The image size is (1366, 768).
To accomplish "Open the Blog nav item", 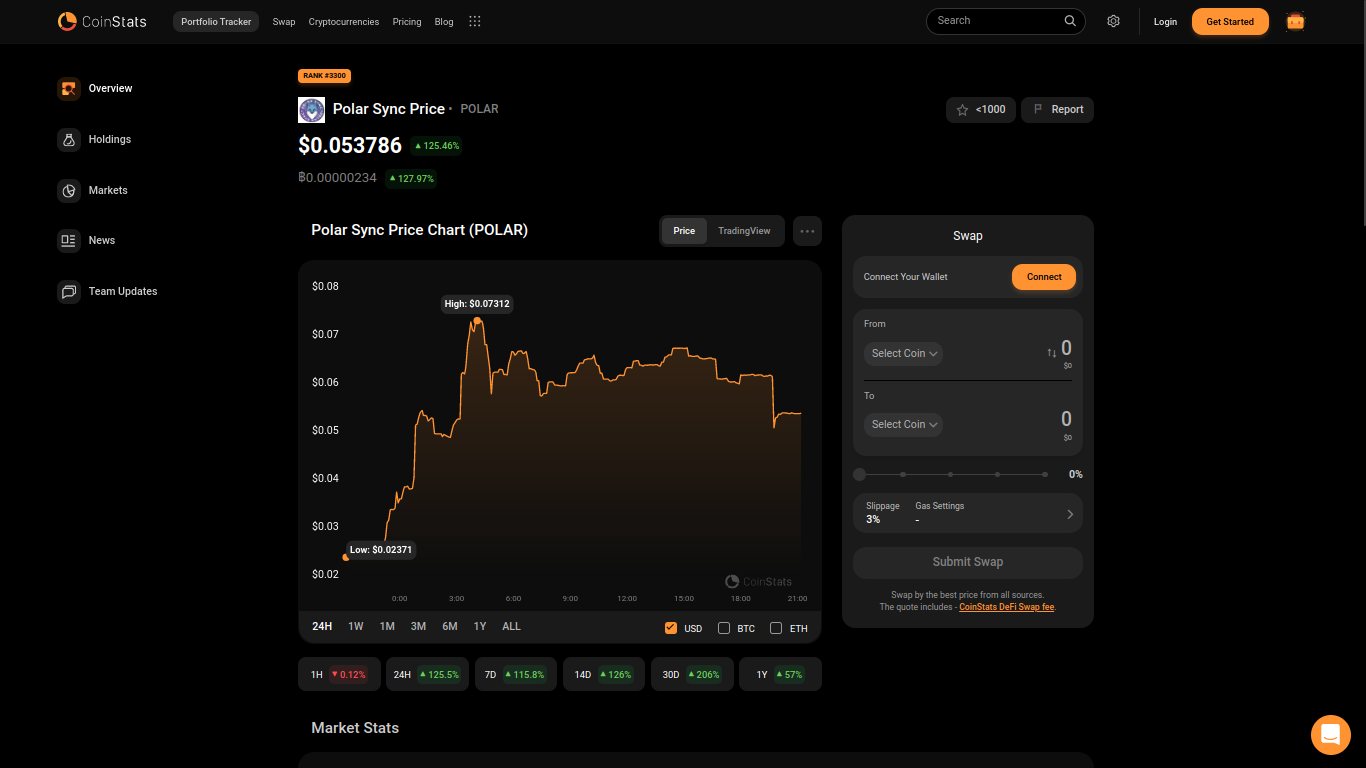I will point(444,22).
